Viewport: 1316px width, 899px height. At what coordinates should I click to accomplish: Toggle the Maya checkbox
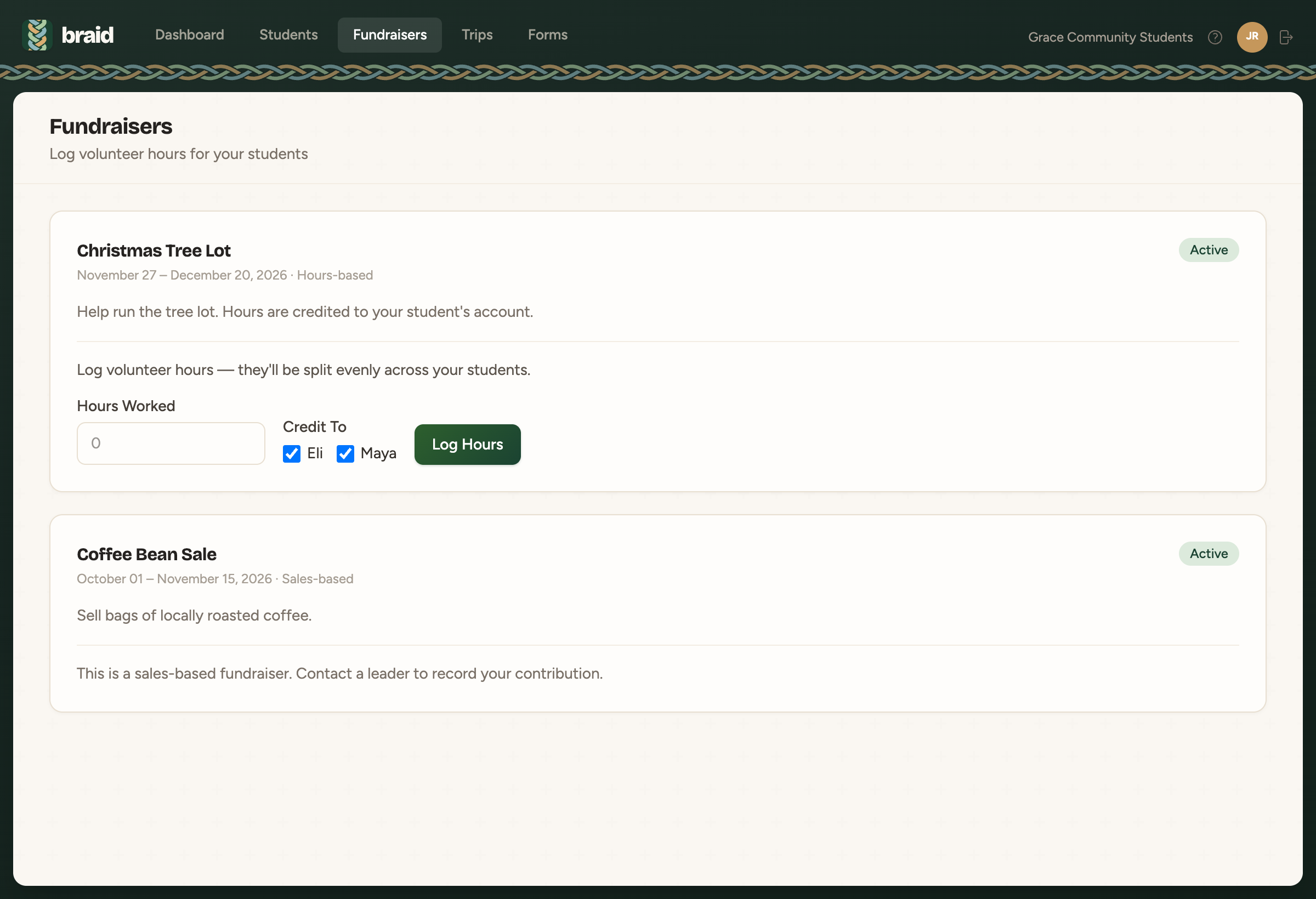[x=345, y=453]
